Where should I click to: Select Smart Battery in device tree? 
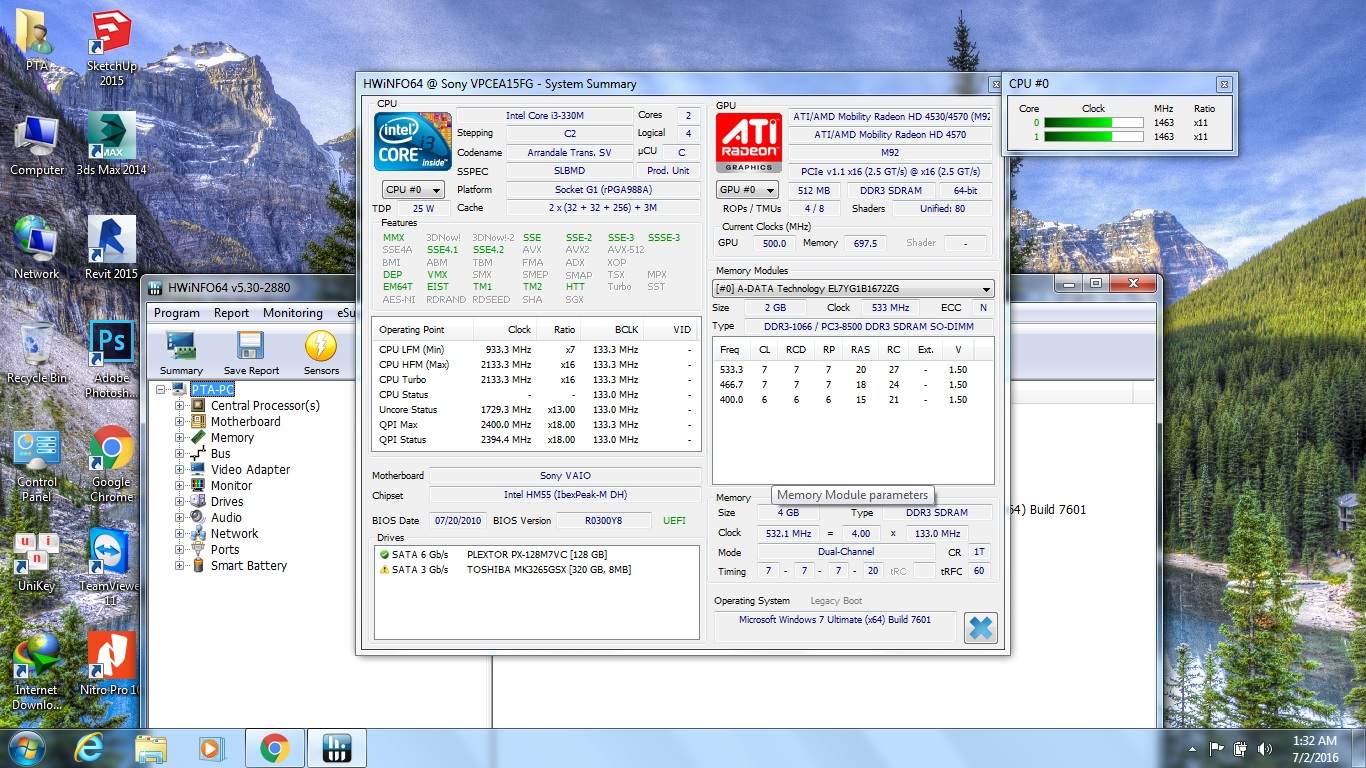(x=248, y=566)
